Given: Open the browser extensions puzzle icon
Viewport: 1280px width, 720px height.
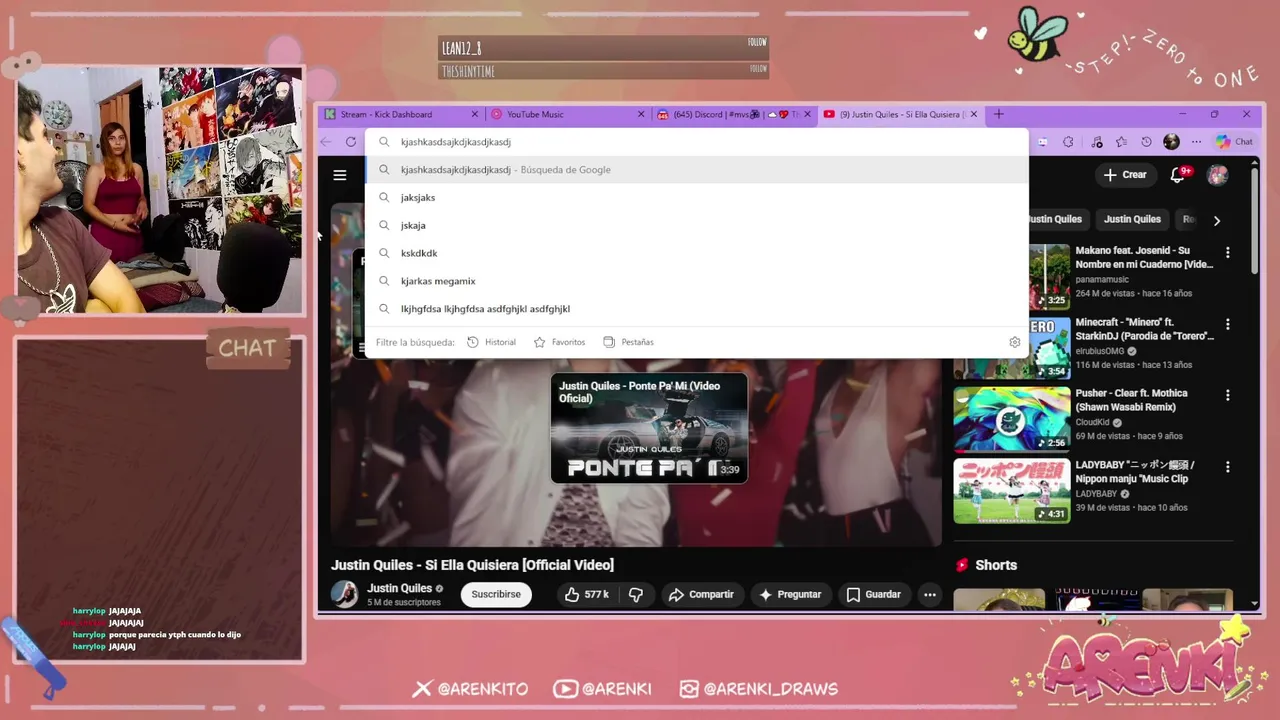Looking at the screenshot, I should point(1068,142).
